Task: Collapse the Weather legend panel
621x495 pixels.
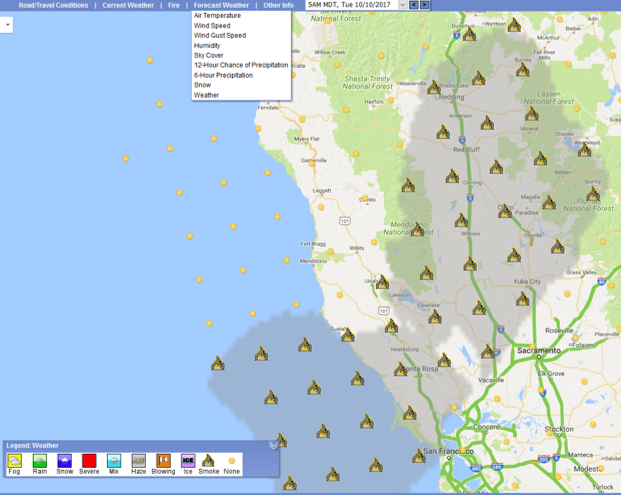Action: (273, 445)
